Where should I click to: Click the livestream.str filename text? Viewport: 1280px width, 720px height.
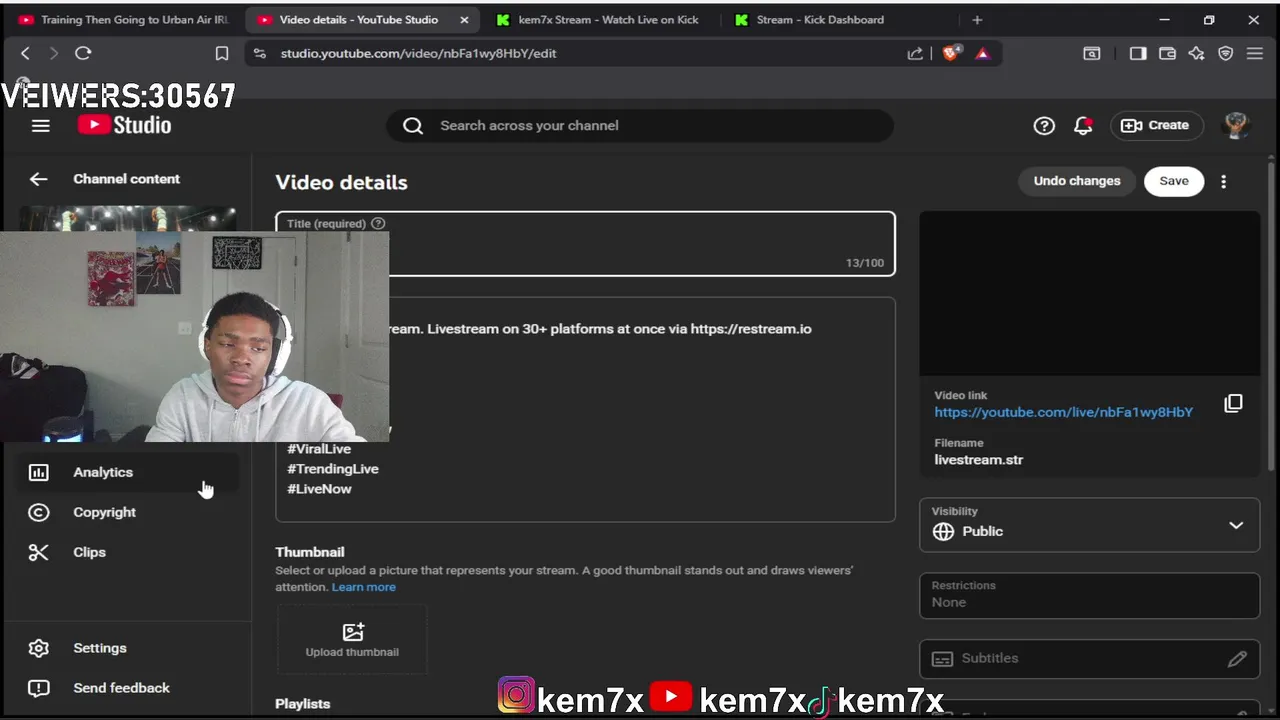tap(978, 460)
